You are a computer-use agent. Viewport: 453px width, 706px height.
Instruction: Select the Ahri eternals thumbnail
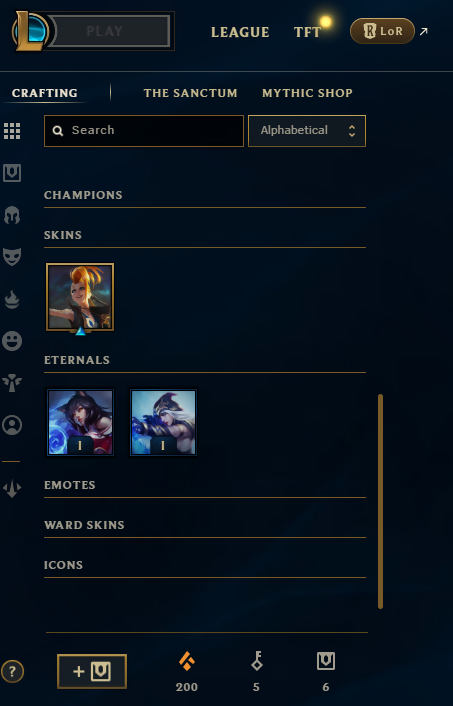tap(81, 422)
